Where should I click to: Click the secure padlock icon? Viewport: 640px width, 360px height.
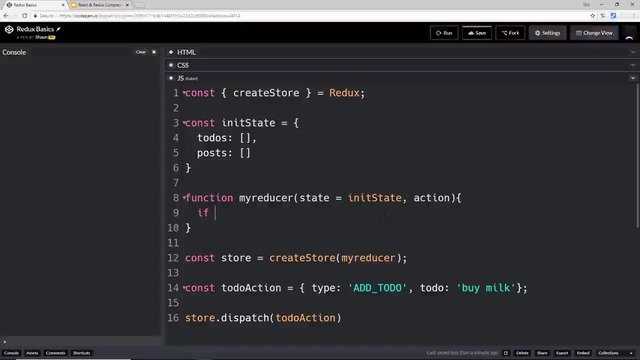35,16
